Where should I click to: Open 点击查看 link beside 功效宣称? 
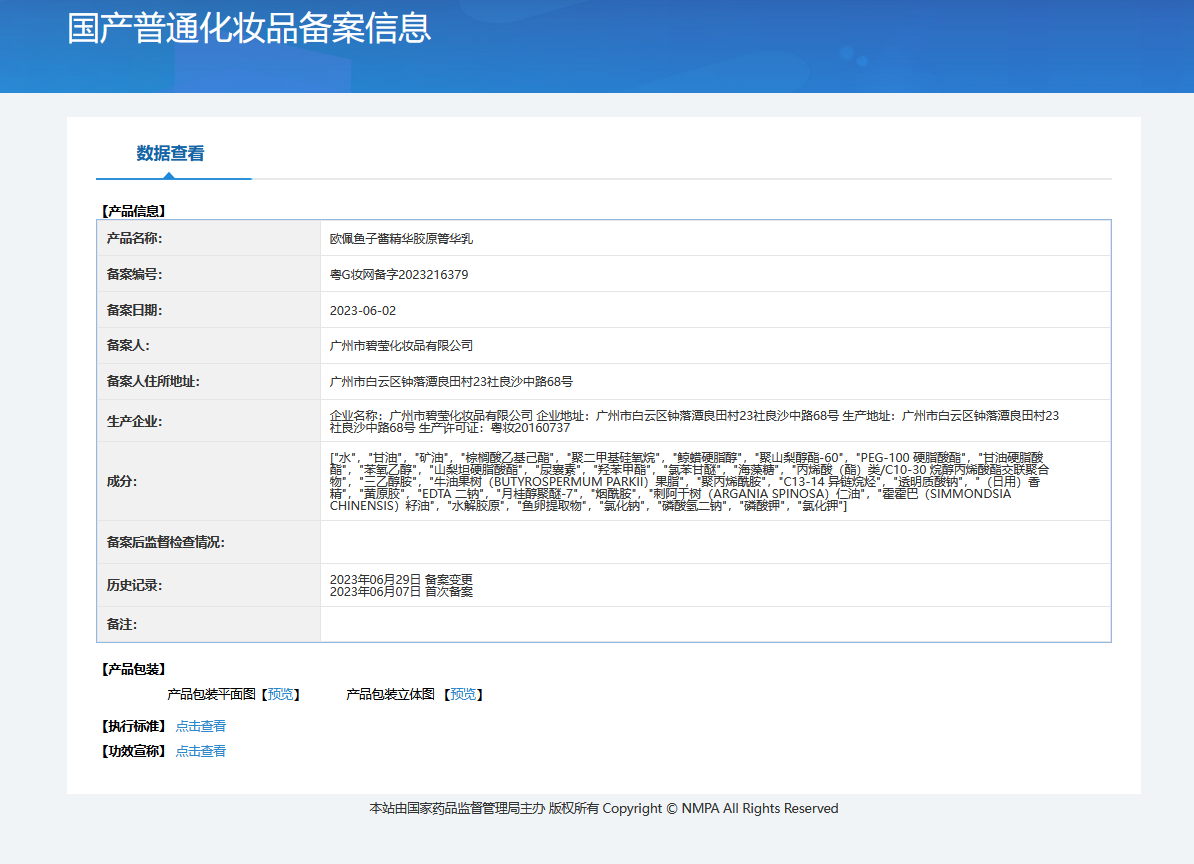coord(201,751)
